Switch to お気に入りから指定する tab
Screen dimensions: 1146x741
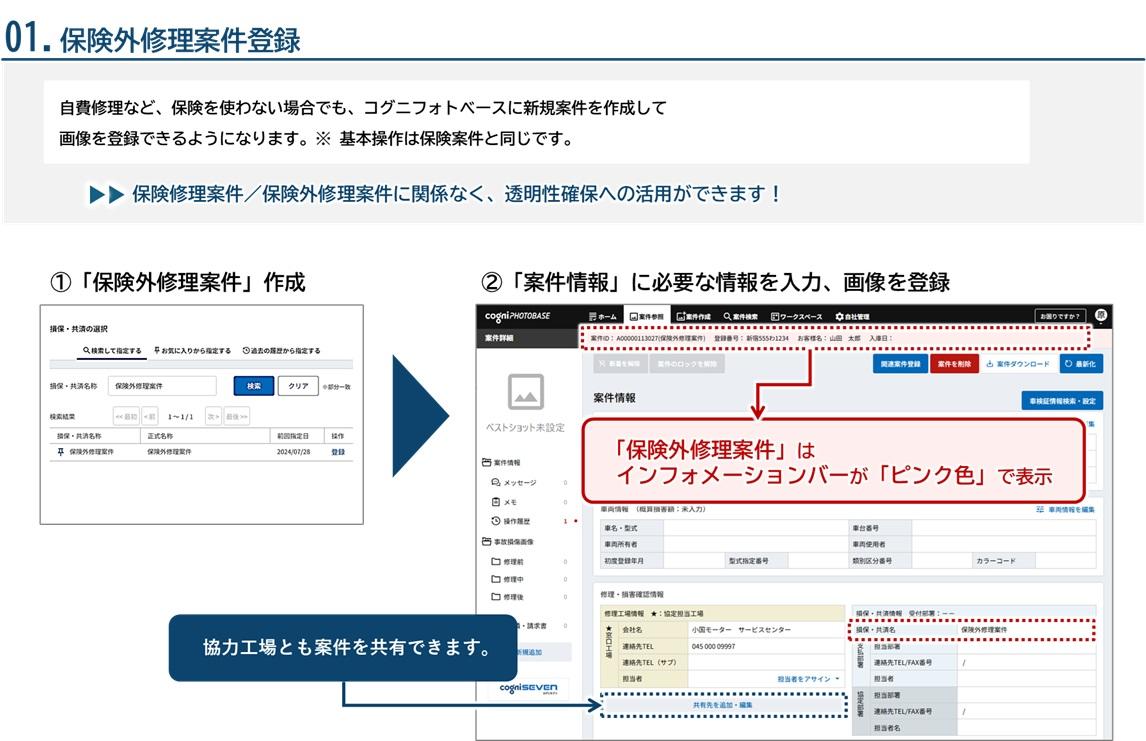[x=192, y=351]
